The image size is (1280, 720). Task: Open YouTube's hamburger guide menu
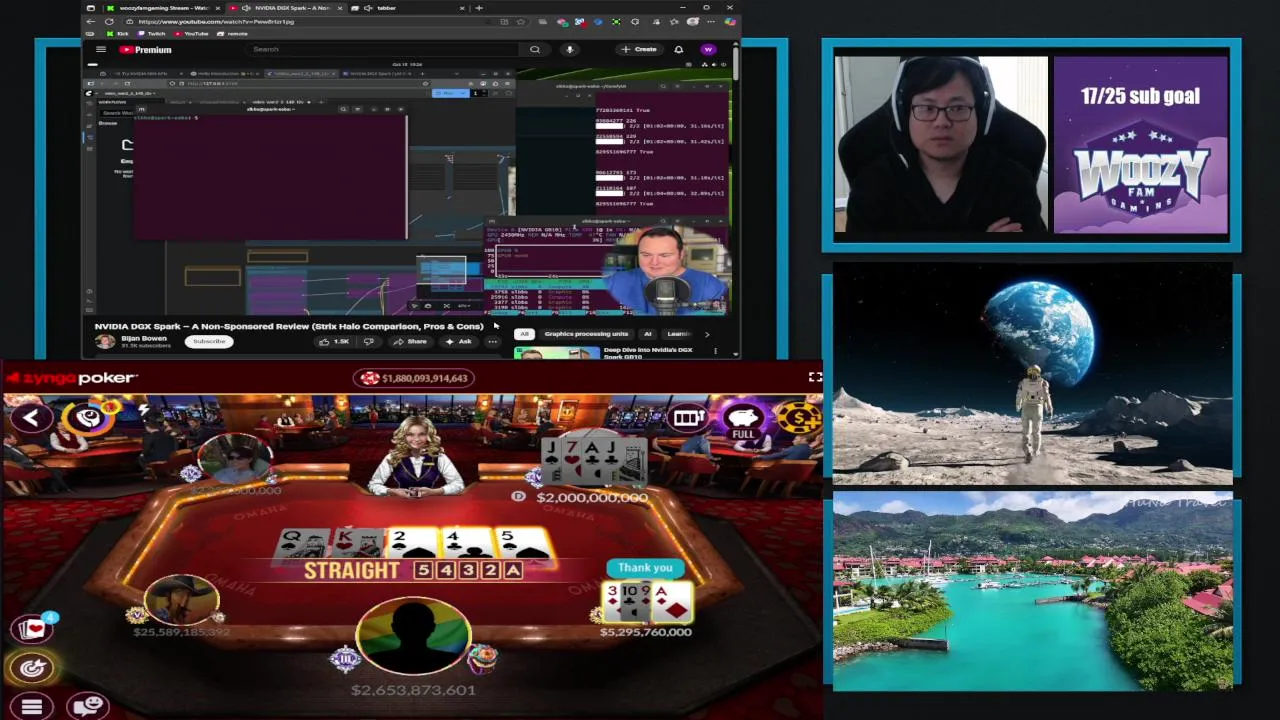click(x=101, y=49)
